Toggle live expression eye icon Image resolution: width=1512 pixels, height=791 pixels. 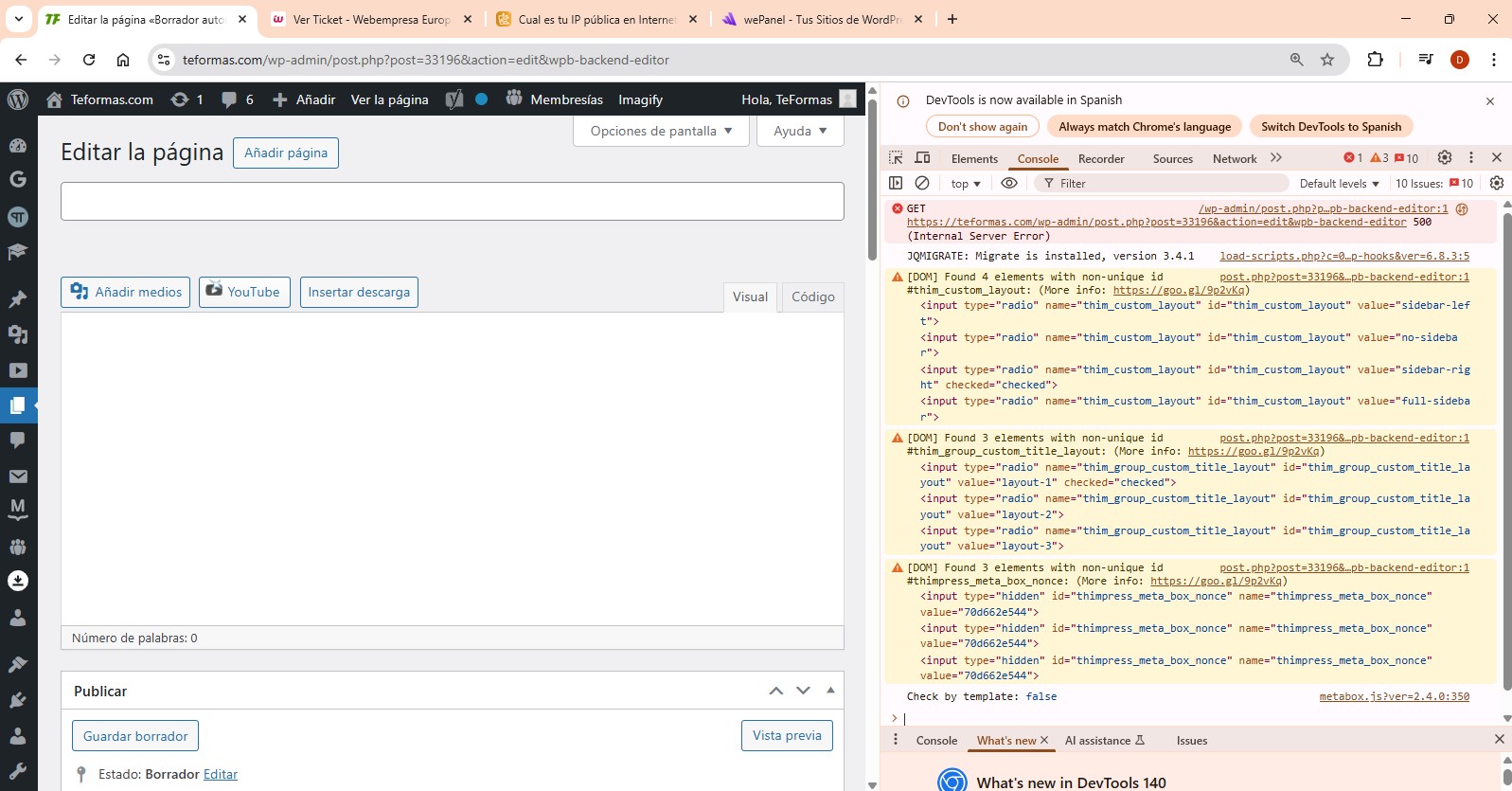(1009, 183)
